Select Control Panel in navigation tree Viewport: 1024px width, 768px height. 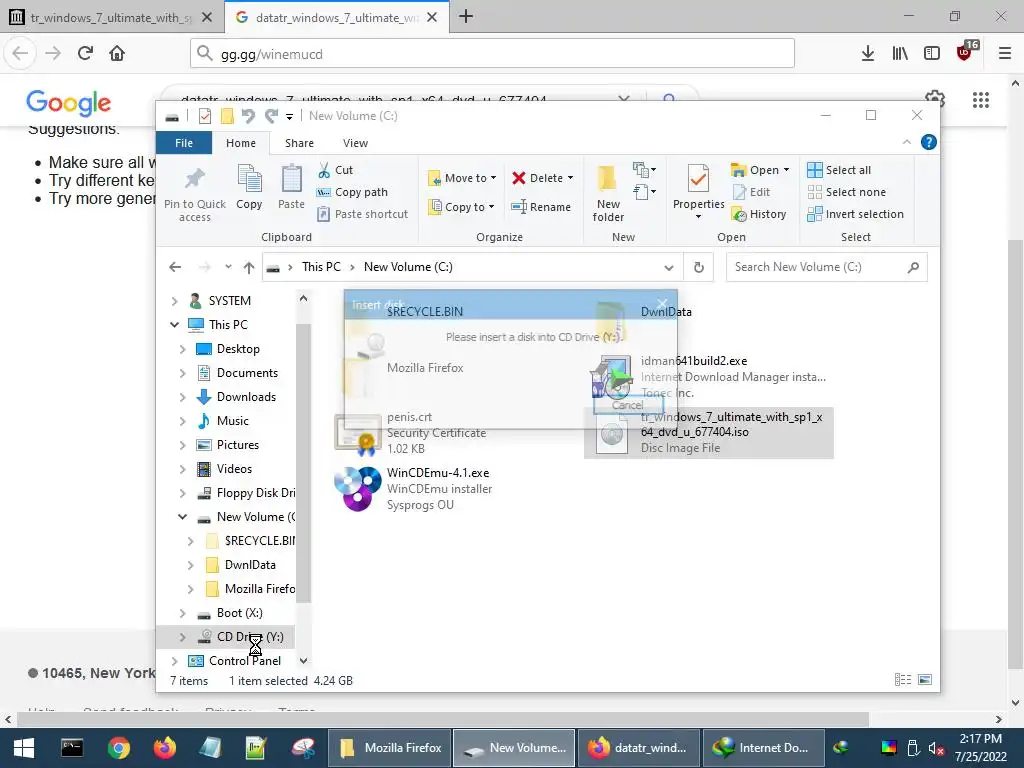[244, 661]
